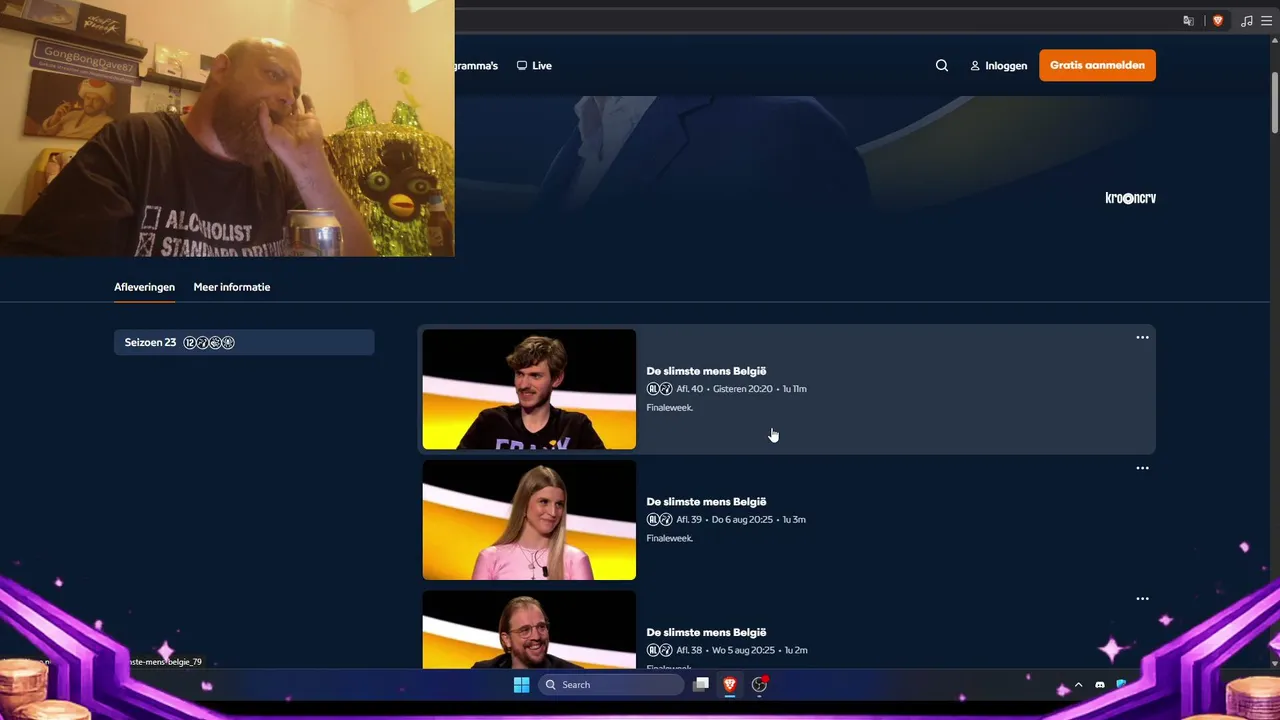Open the browser media control music icon
This screenshot has height=720, width=1280.
(1247, 20)
